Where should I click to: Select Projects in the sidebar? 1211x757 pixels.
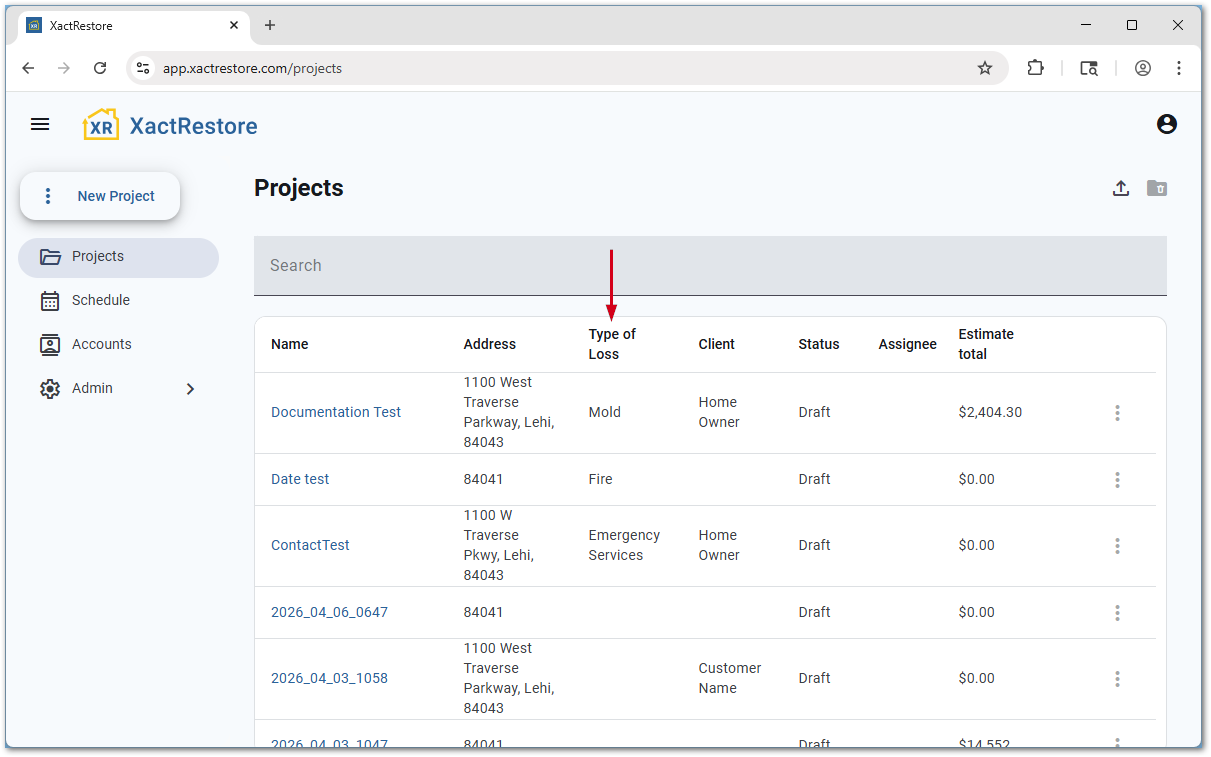[x=98, y=257]
